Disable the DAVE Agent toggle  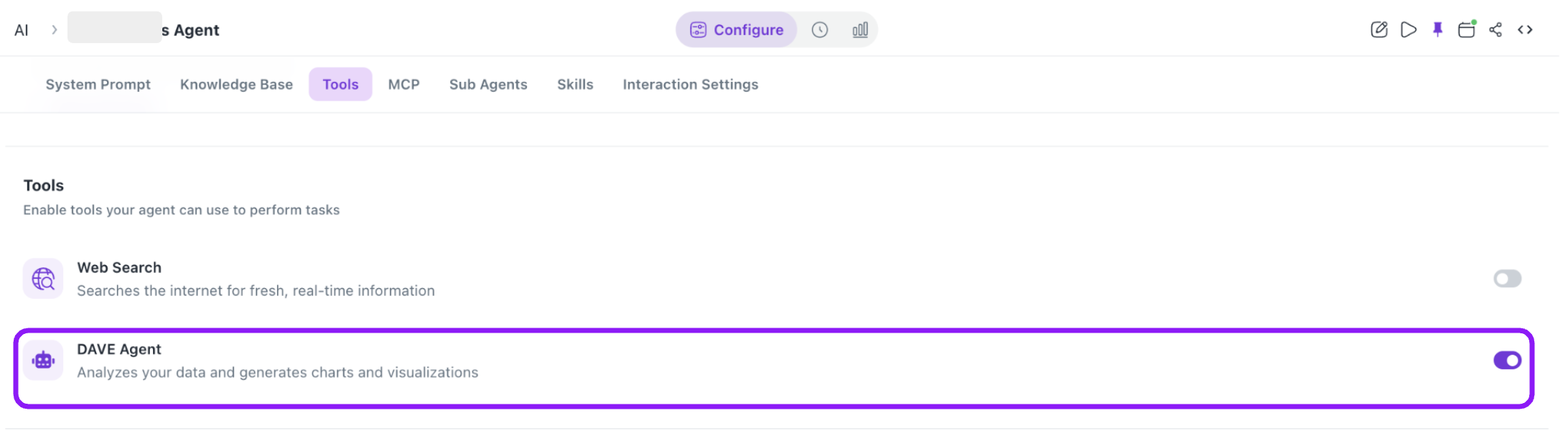click(x=1507, y=361)
